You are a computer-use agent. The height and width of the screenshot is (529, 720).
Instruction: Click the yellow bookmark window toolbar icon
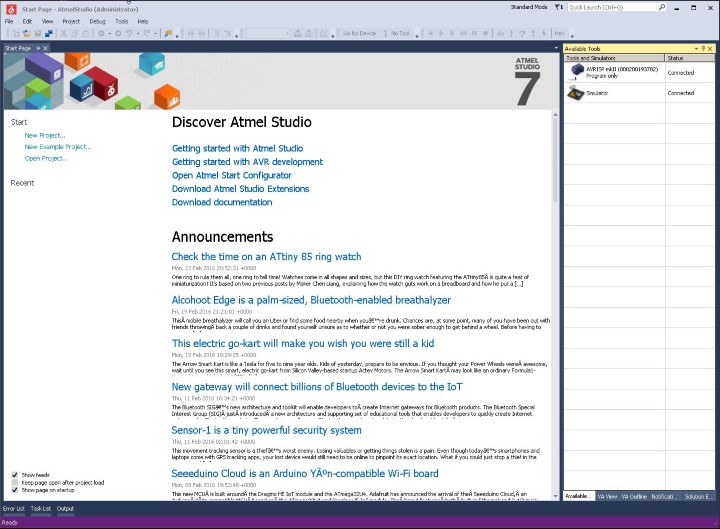click(x=169, y=34)
